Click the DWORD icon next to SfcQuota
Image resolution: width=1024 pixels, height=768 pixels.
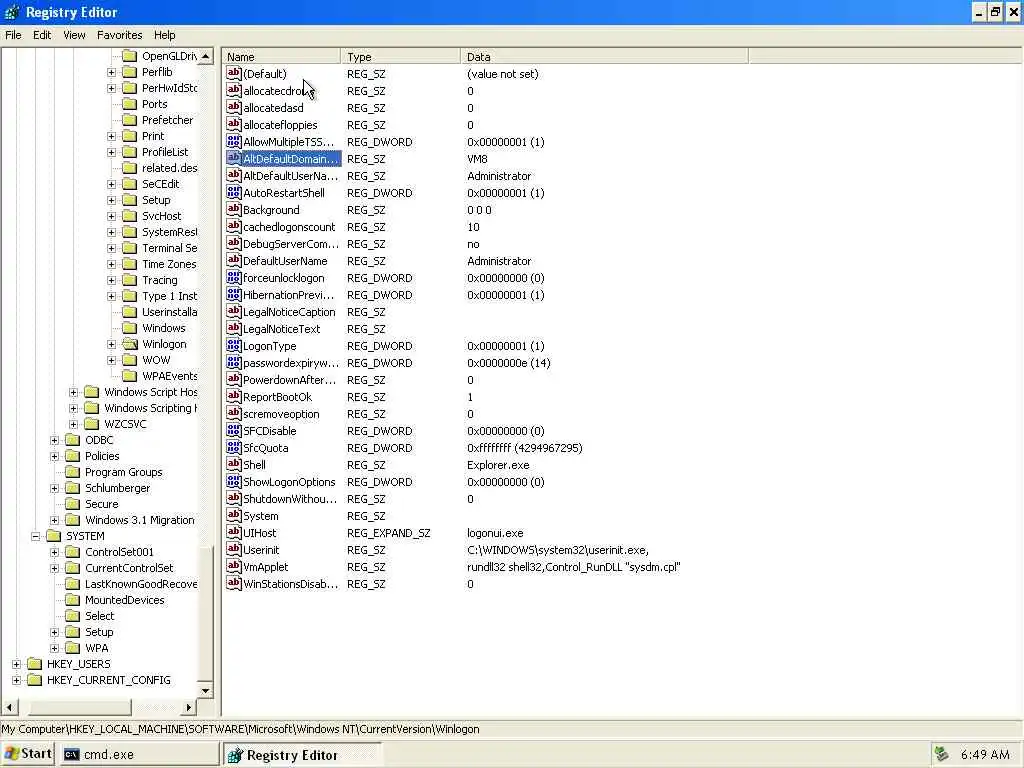coord(234,447)
